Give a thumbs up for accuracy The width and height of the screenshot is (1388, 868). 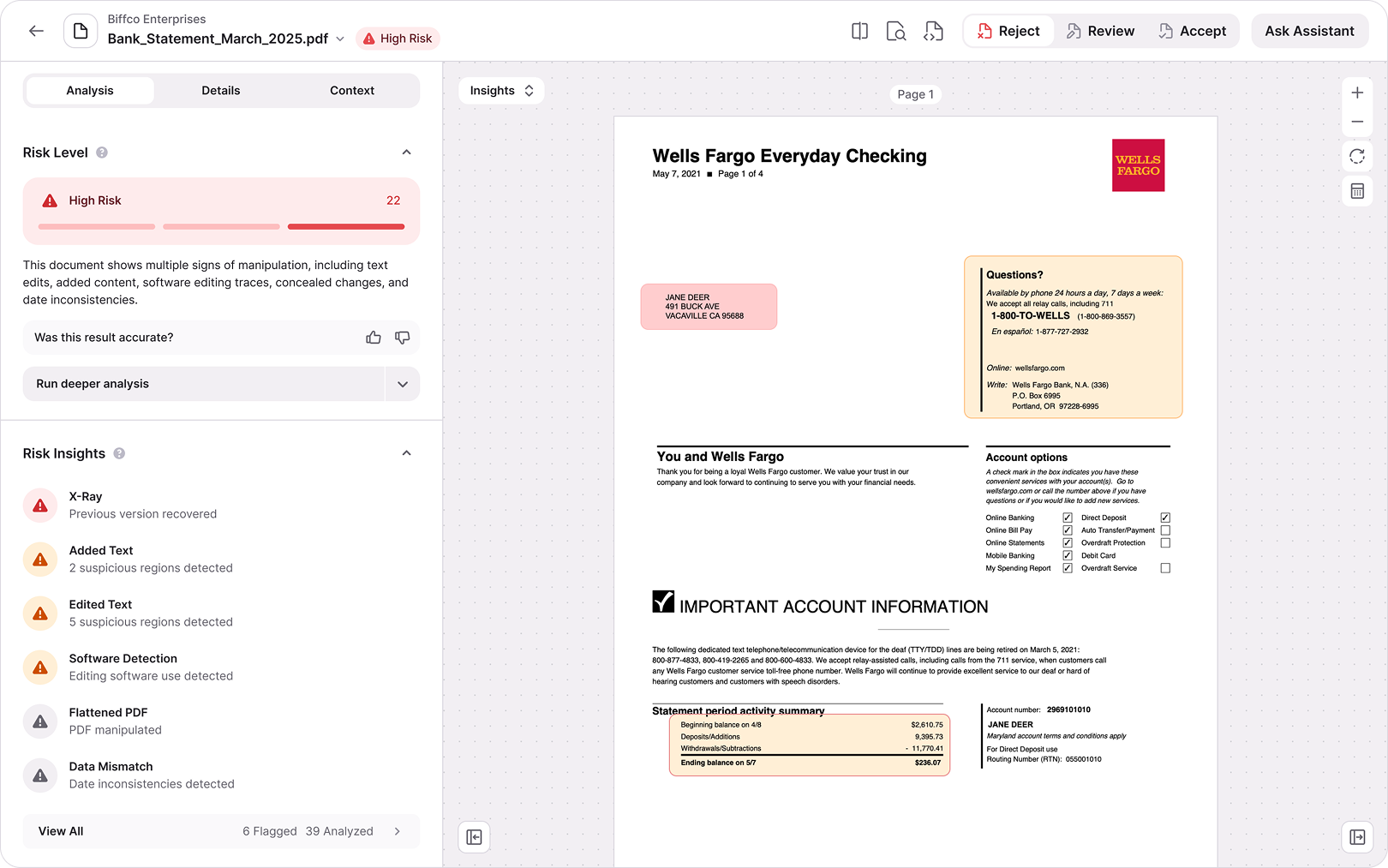(x=374, y=338)
